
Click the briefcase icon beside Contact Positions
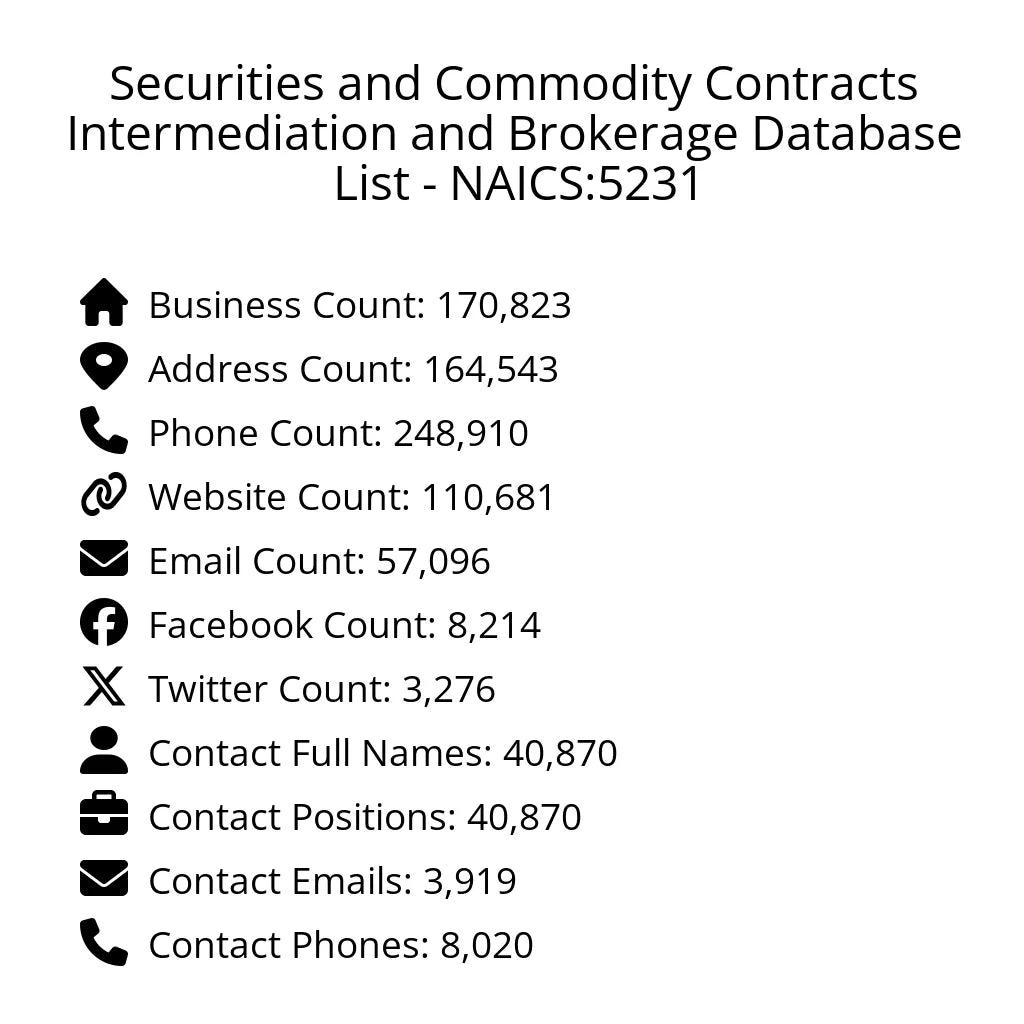(x=104, y=815)
